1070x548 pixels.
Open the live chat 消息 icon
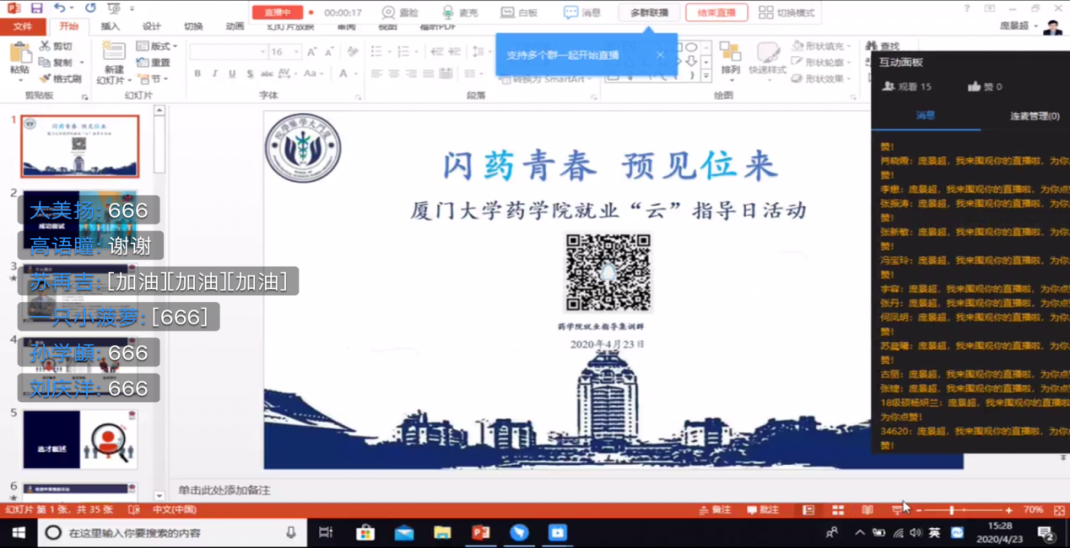click(570, 13)
